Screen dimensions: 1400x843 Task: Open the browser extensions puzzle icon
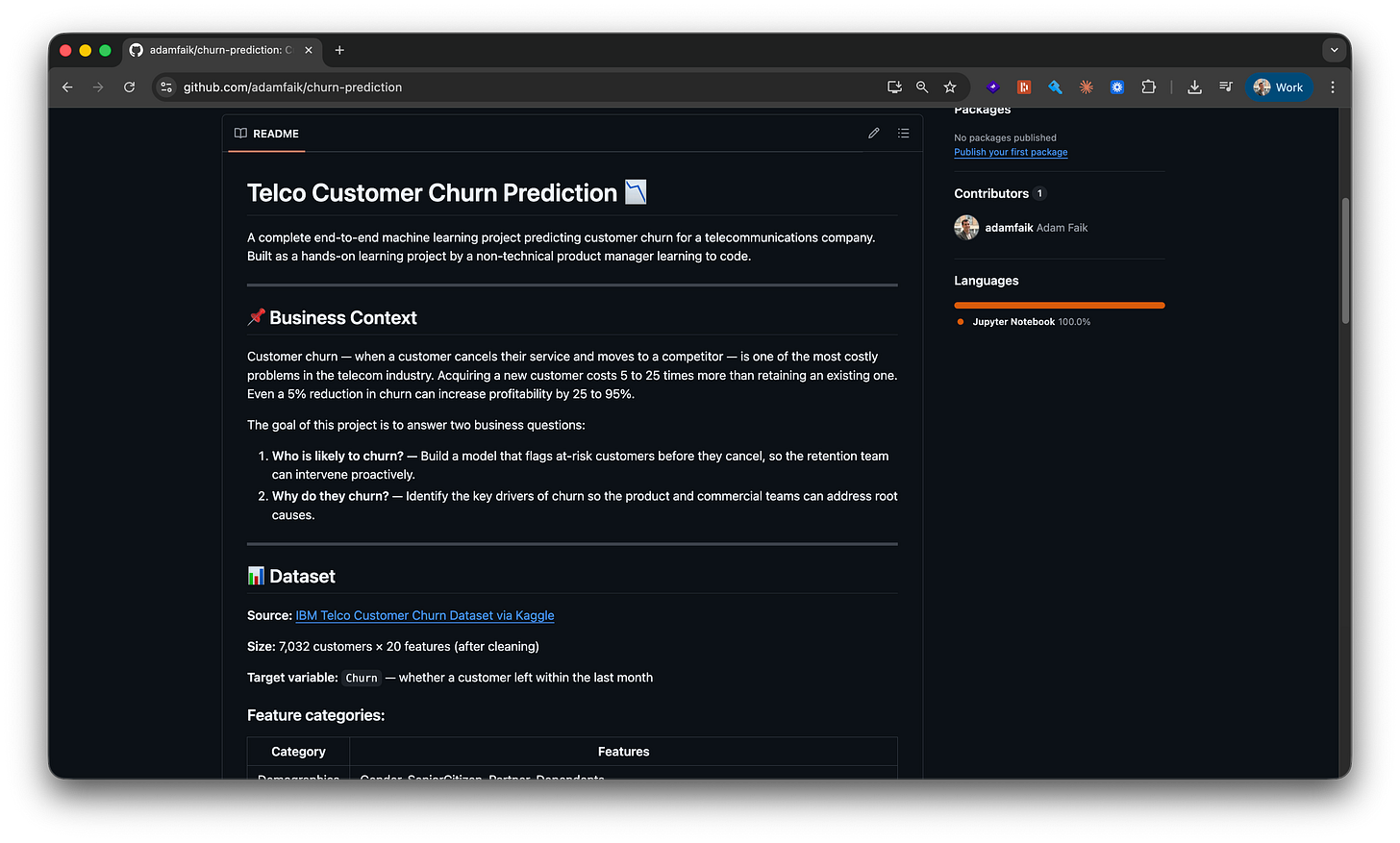pyautogui.click(x=1148, y=87)
